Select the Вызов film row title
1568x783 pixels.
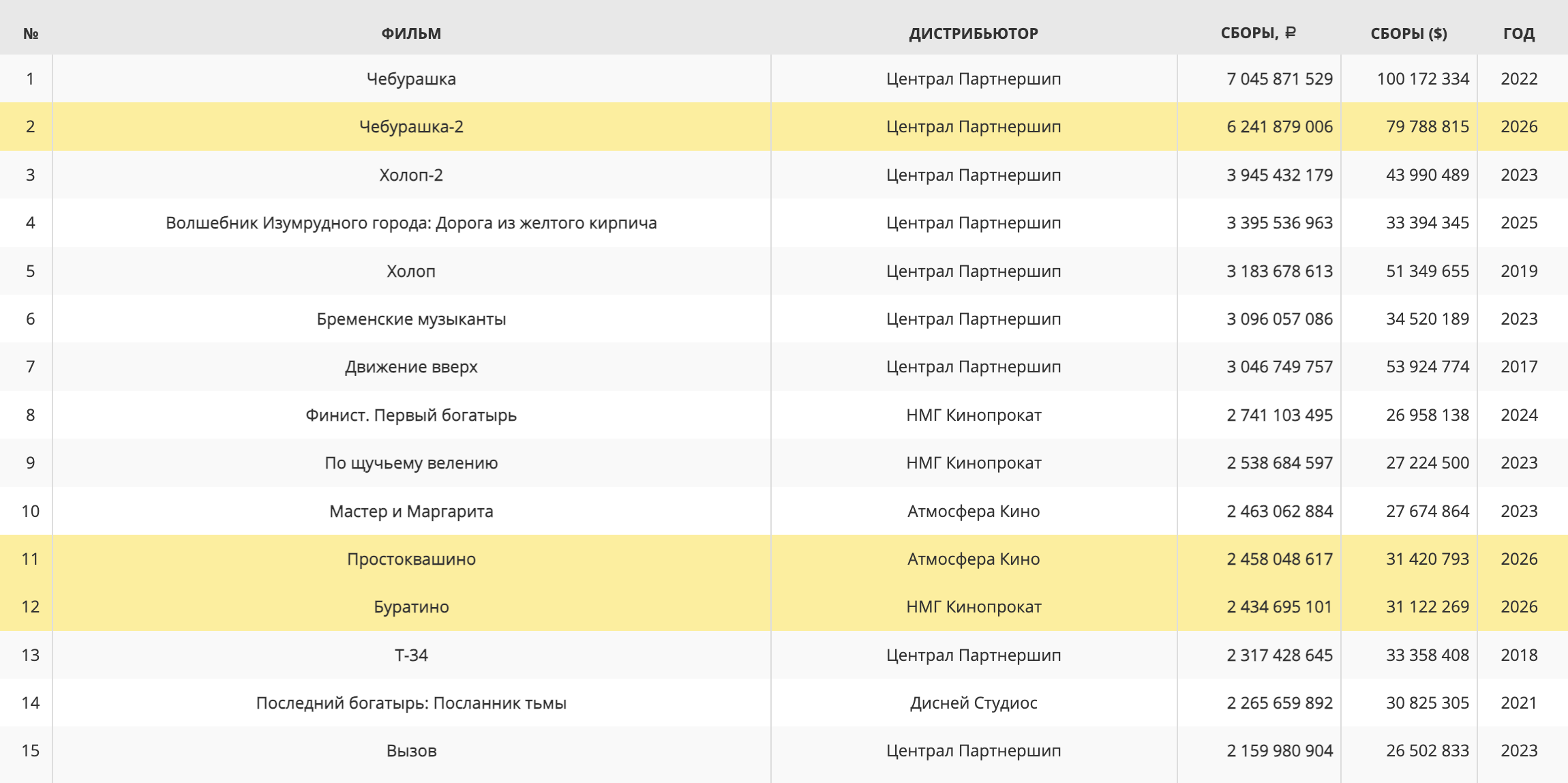coord(411,751)
